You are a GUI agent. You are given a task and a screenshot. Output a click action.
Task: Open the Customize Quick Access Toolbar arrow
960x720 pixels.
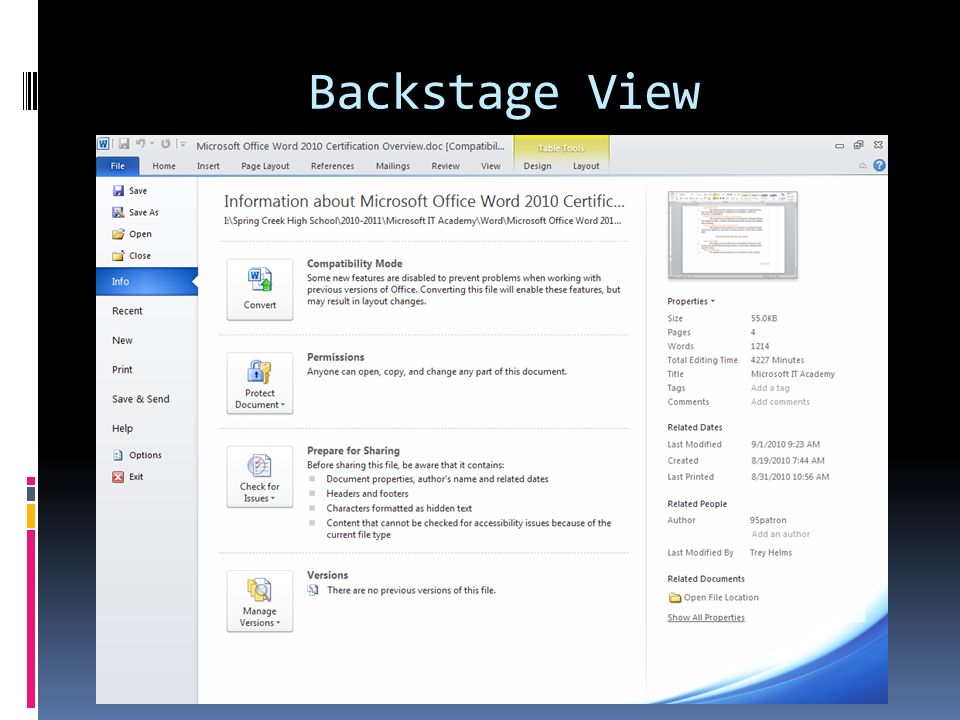point(182,144)
